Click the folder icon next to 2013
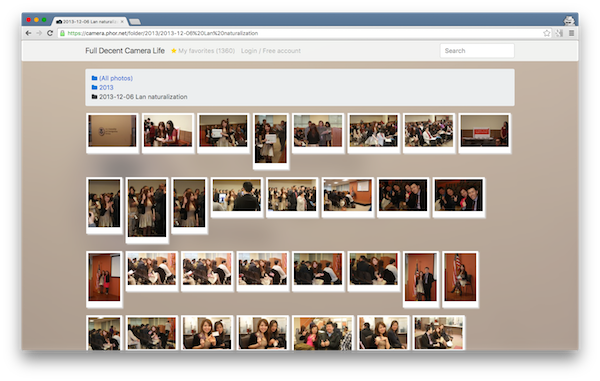Screen dimensions: 600x381 (95, 87)
